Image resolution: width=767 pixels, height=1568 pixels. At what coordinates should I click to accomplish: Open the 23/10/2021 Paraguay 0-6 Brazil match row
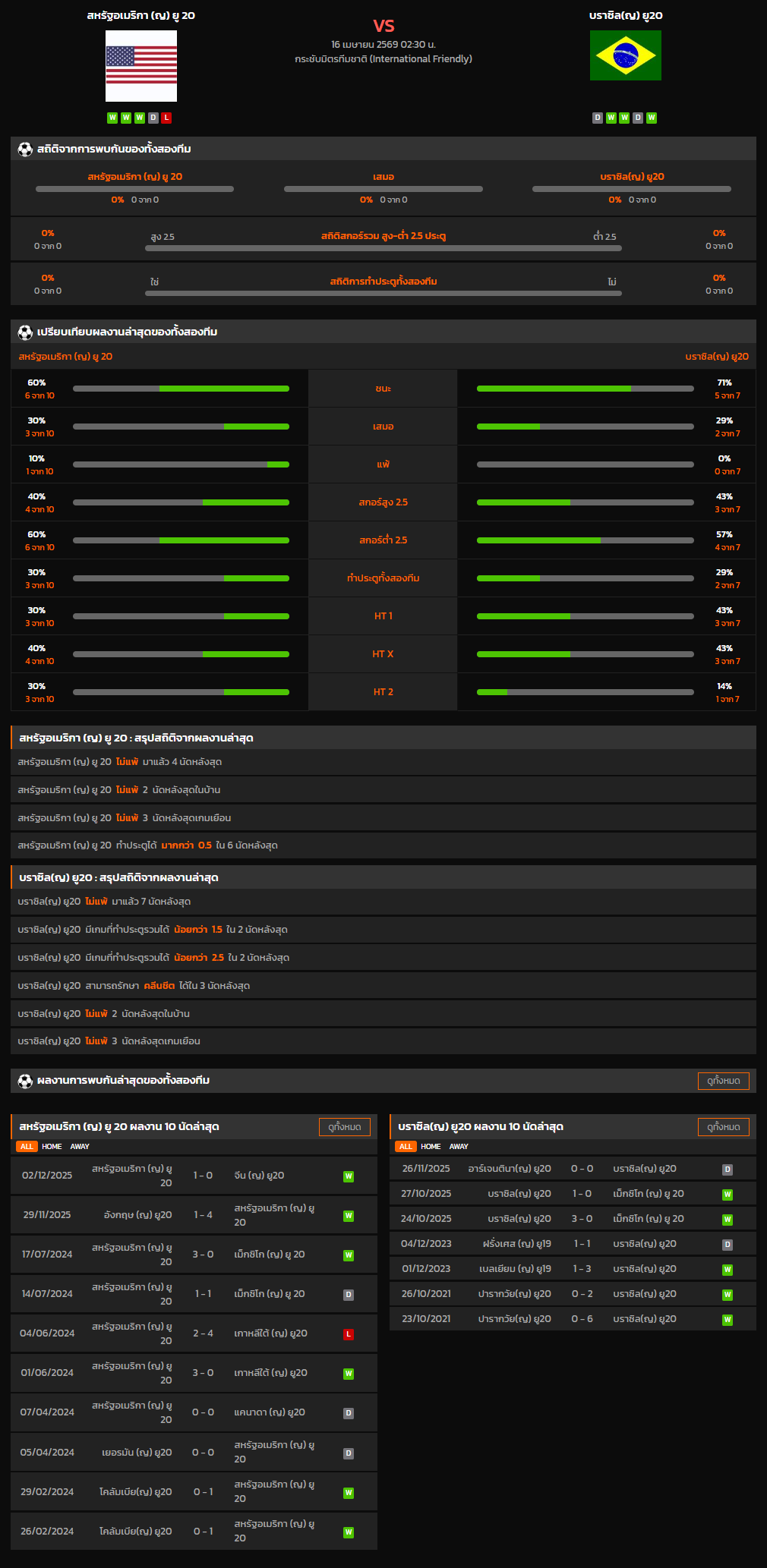pos(573,1319)
